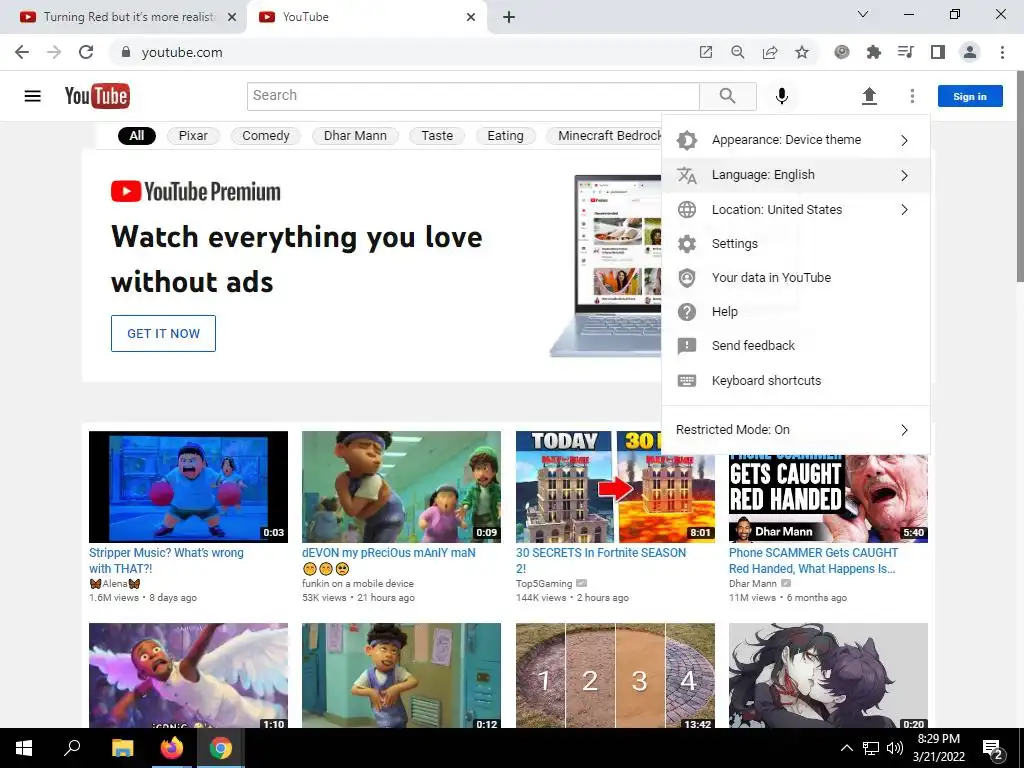Click the Sign in button
Screen dimensions: 1024x768
[x=970, y=96]
